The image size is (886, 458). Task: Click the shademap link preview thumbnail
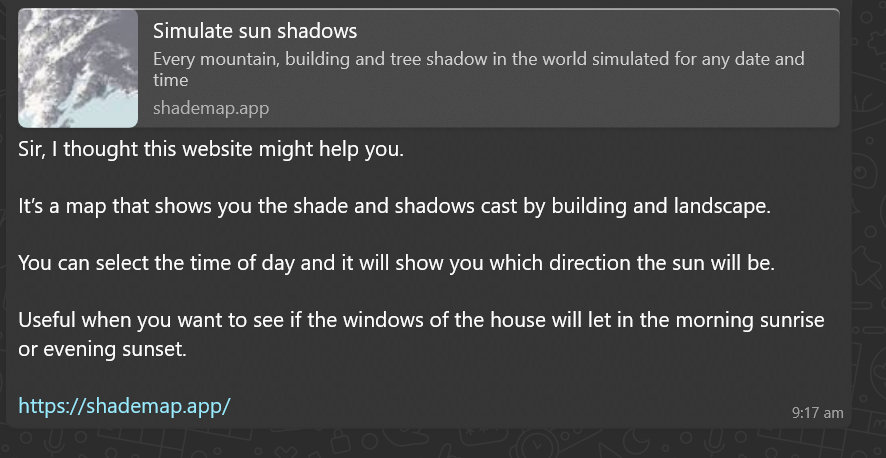[x=78, y=68]
